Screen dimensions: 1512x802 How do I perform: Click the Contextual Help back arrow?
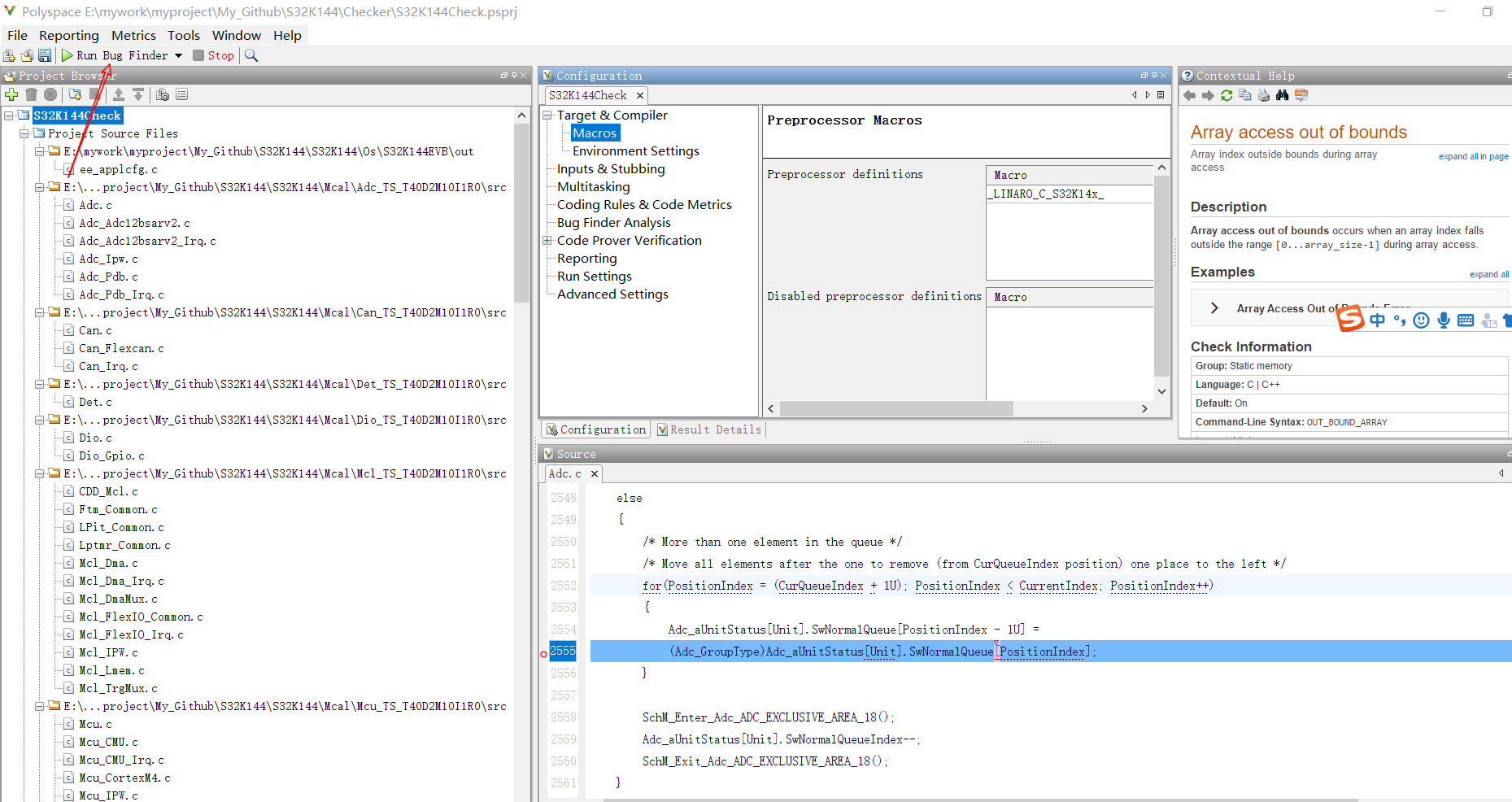[1189, 95]
